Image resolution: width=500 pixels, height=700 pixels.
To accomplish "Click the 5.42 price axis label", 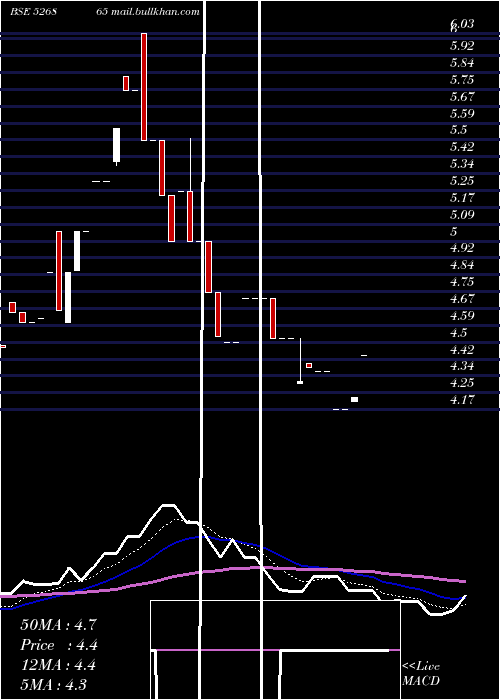I will click(462, 147).
